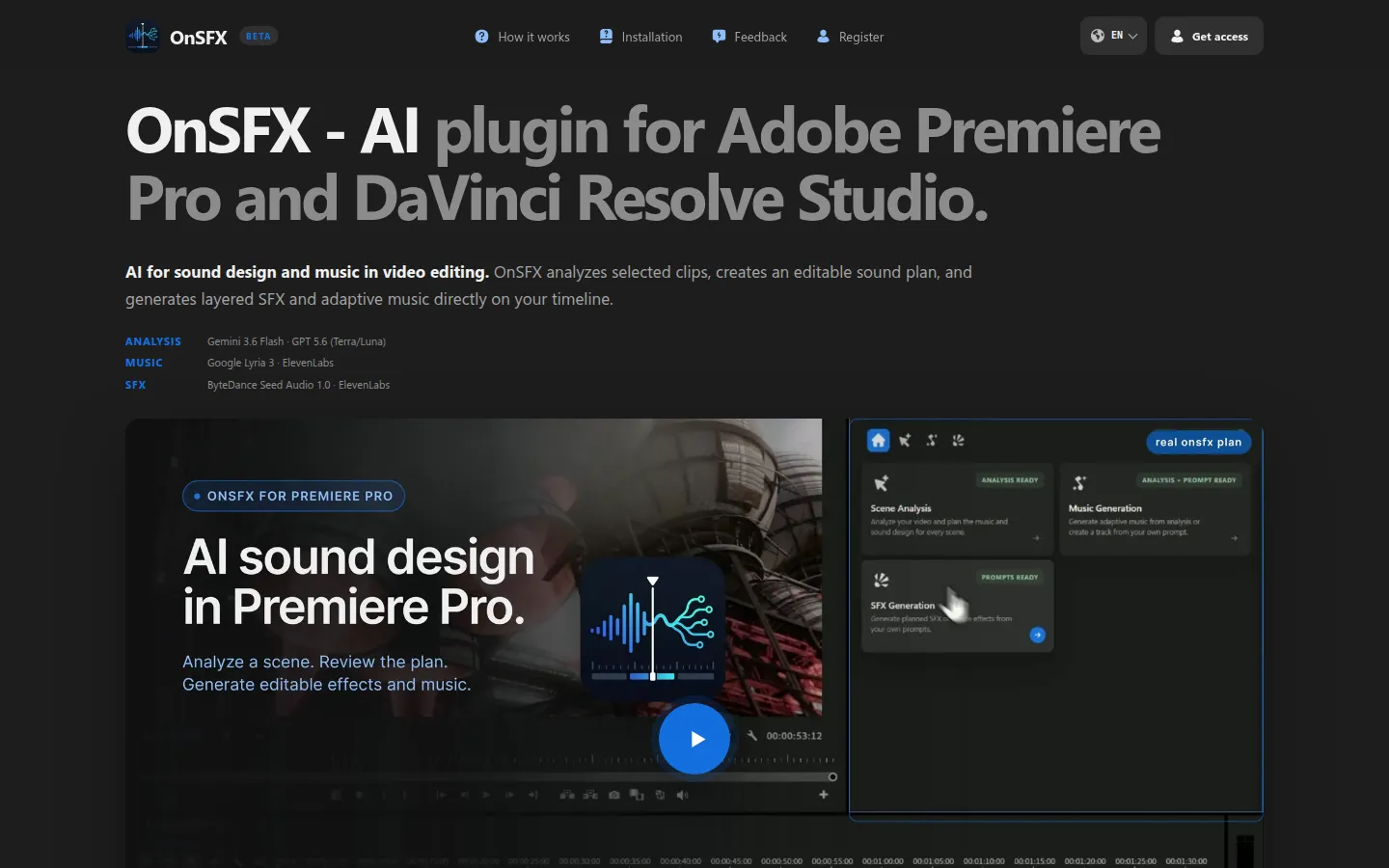Click the playhead handle at the scrubber's end

(832, 776)
